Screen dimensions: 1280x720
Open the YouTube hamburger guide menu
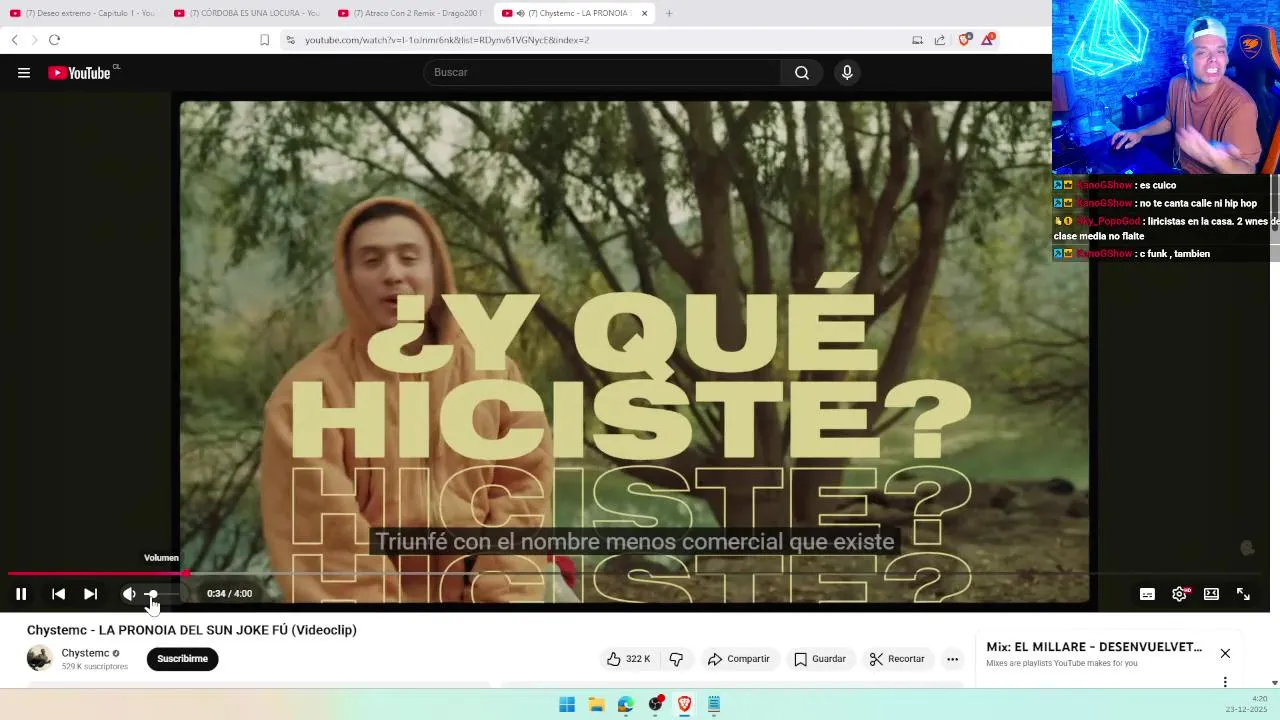[24, 72]
